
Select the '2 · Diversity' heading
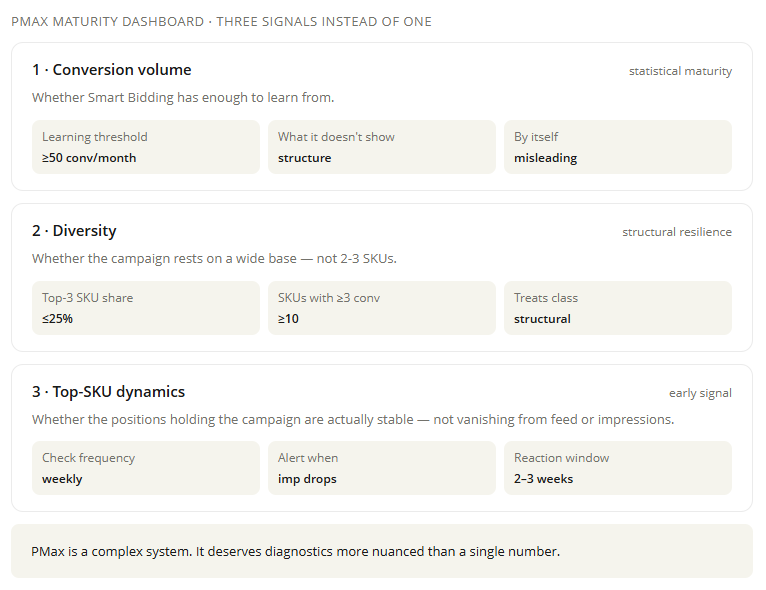(x=74, y=231)
